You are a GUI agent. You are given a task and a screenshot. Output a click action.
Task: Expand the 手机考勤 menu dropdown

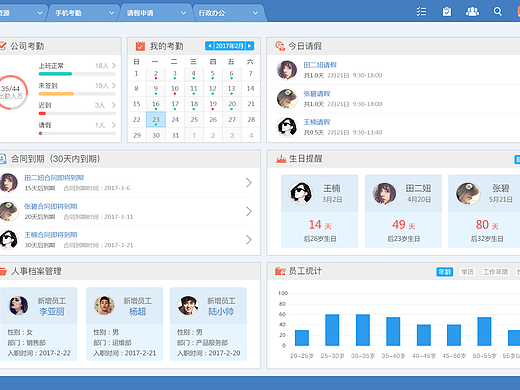pyautogui.click(x=111, y=13)
